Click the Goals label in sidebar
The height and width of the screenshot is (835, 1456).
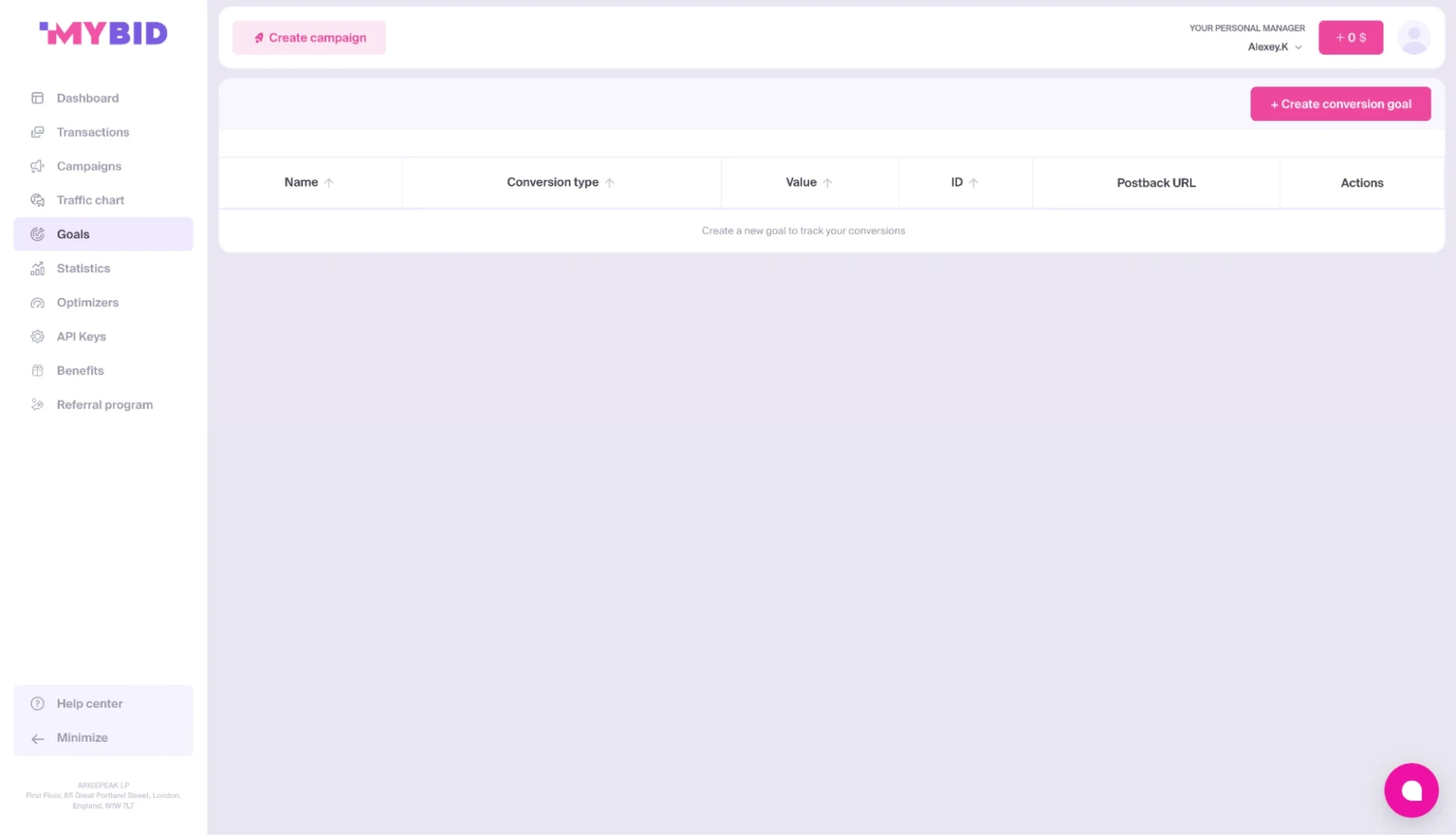click(x=73, y=234)
